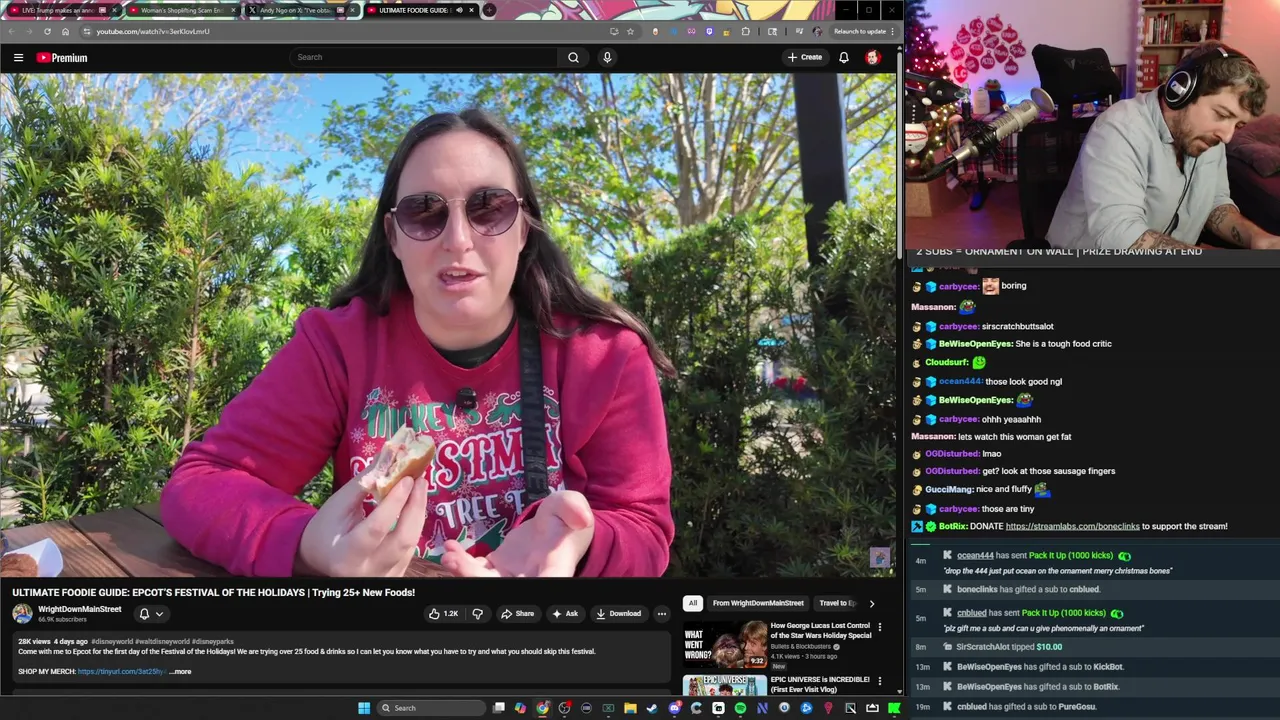Image resolution: width=1280 pixels, height=720 pixels.
Task: Open more actions for the video
Action: [661, 614]
